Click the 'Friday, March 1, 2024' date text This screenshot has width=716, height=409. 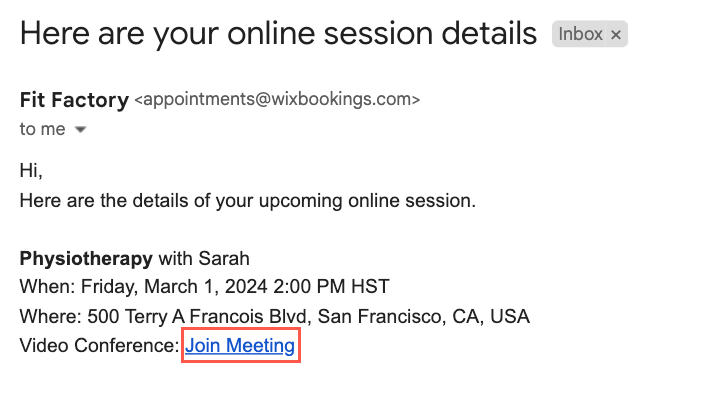click(x=174, y=287)
